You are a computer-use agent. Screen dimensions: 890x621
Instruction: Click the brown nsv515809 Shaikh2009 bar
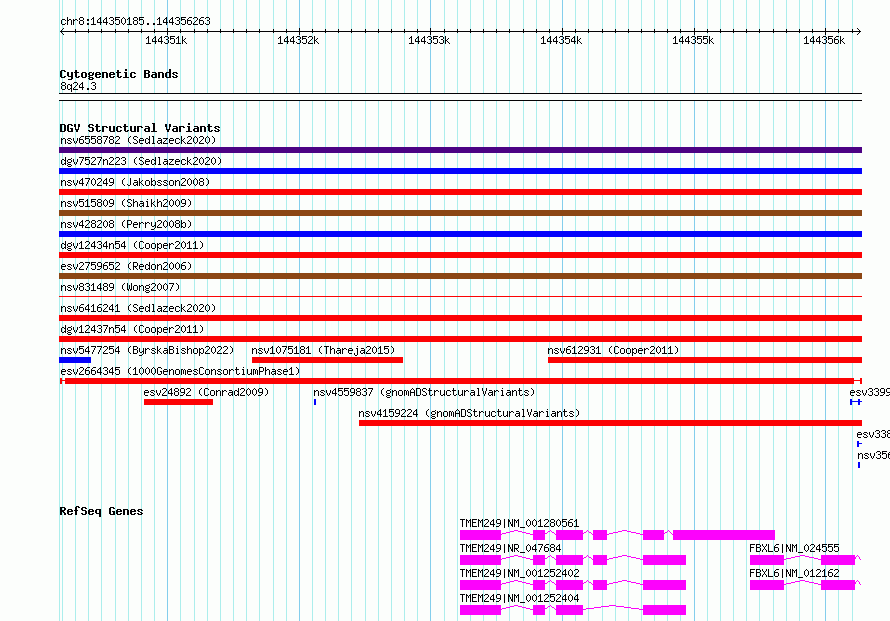coord(460,213)
